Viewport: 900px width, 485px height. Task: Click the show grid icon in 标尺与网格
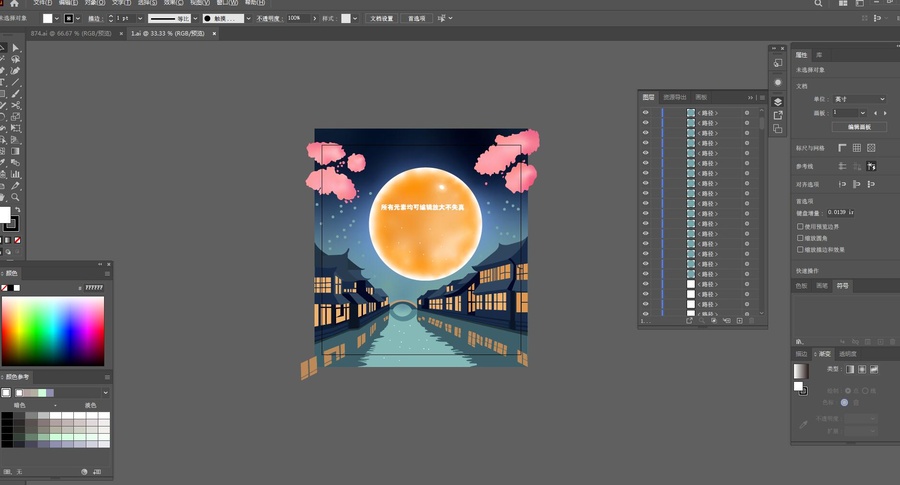[x=856, y=148]
